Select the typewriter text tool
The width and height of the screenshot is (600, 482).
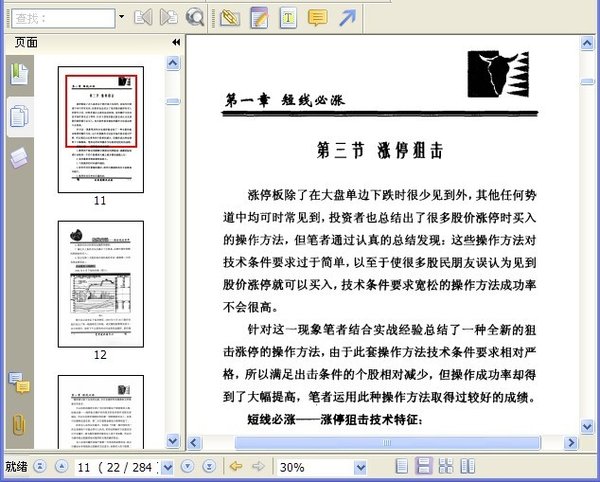click(x=288, y=18)
